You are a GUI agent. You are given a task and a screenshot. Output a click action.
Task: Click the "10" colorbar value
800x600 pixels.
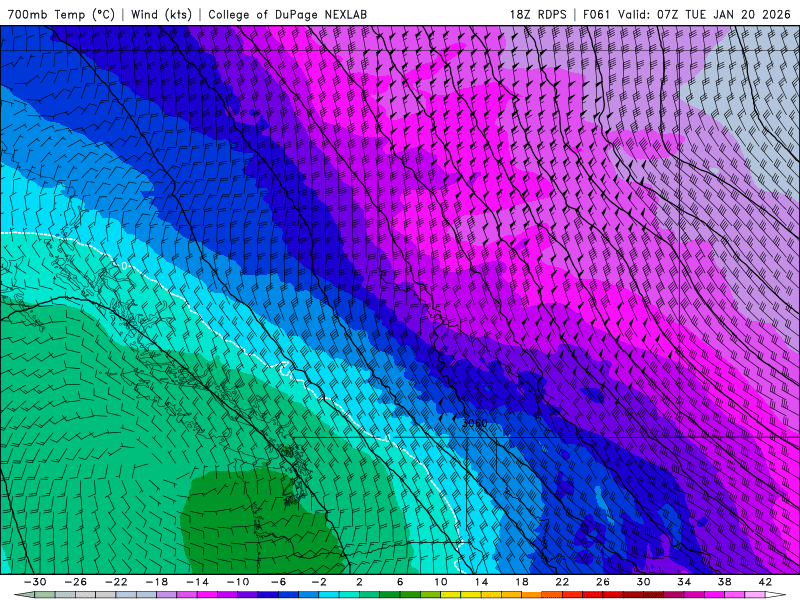(x=441, y=582)
